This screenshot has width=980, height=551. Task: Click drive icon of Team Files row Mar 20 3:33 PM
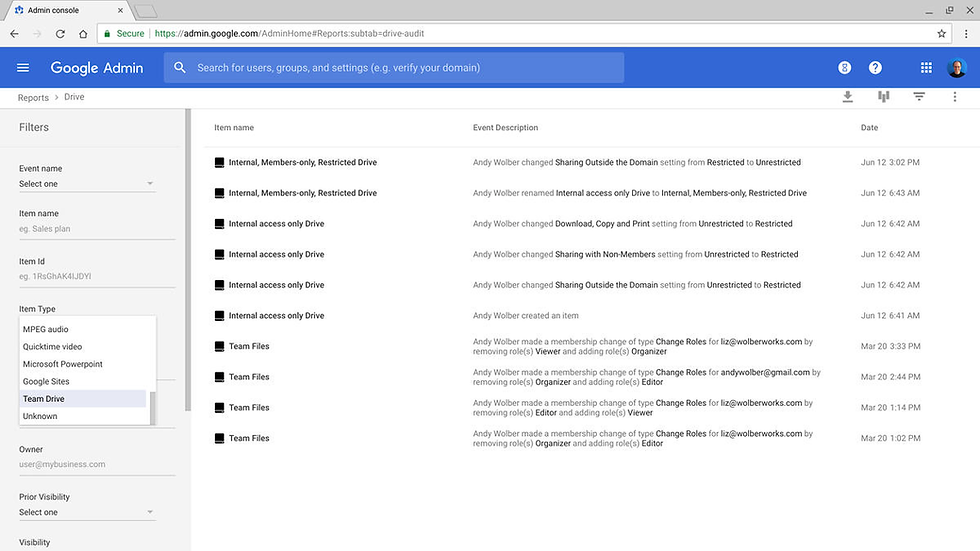tap(219, 346)
